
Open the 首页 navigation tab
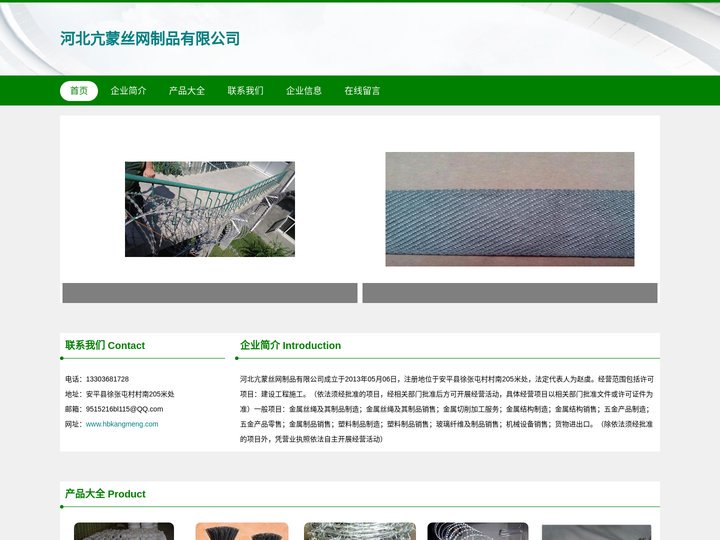click(79, 91)
